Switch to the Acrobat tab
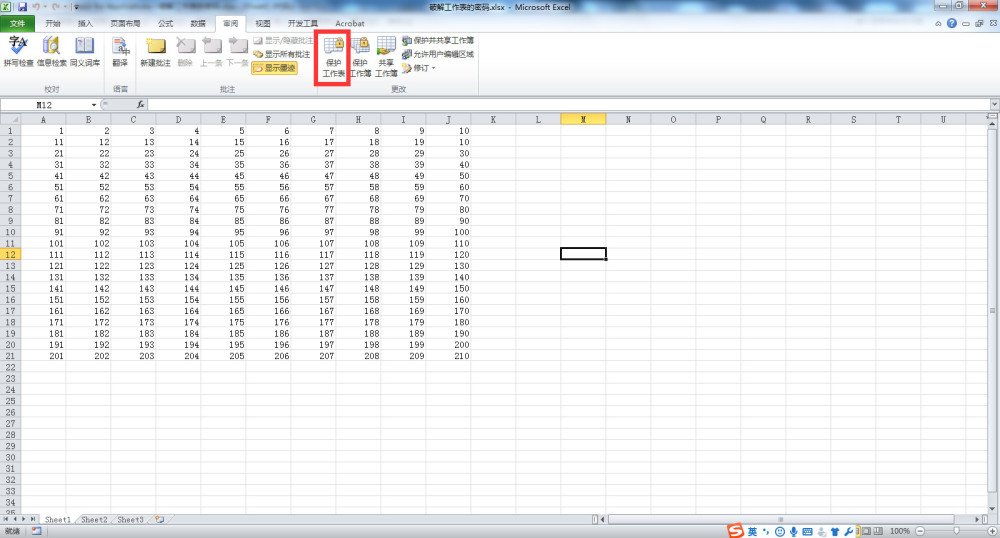The image size is (1000, 538). 349,24
